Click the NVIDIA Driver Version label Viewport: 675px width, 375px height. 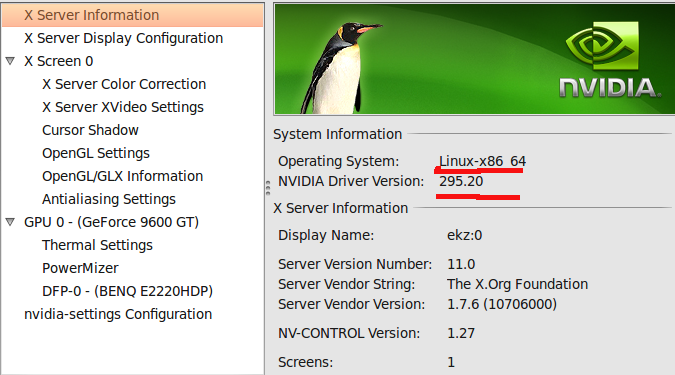[351, 181]
